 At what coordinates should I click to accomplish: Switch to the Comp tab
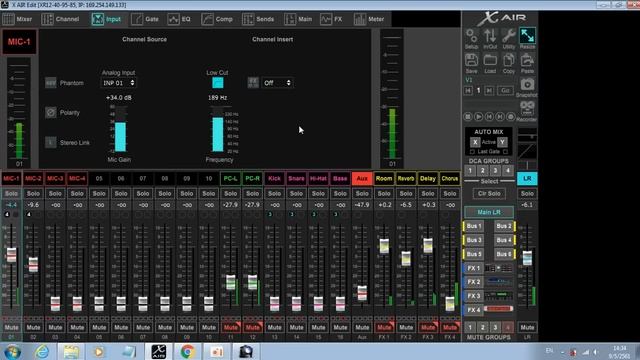click(217, 19)
